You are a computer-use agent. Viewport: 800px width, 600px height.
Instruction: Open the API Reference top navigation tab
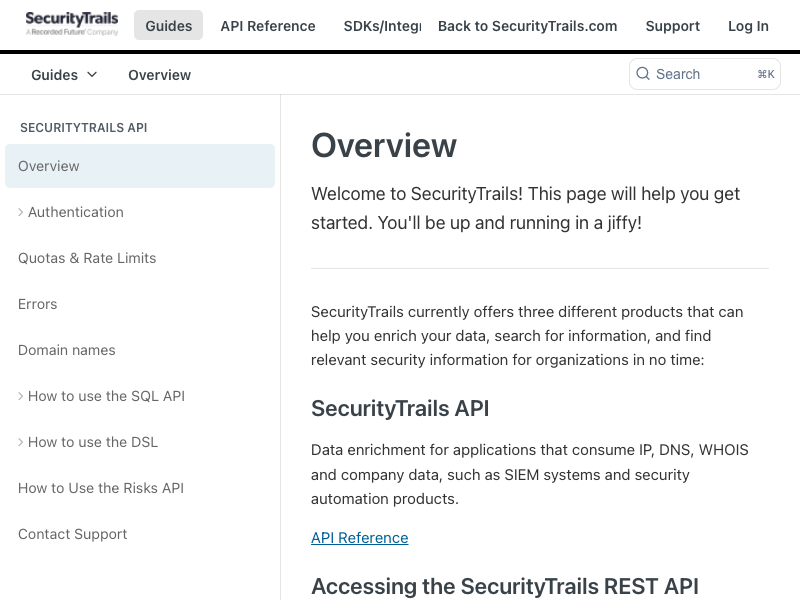(268, 26)
